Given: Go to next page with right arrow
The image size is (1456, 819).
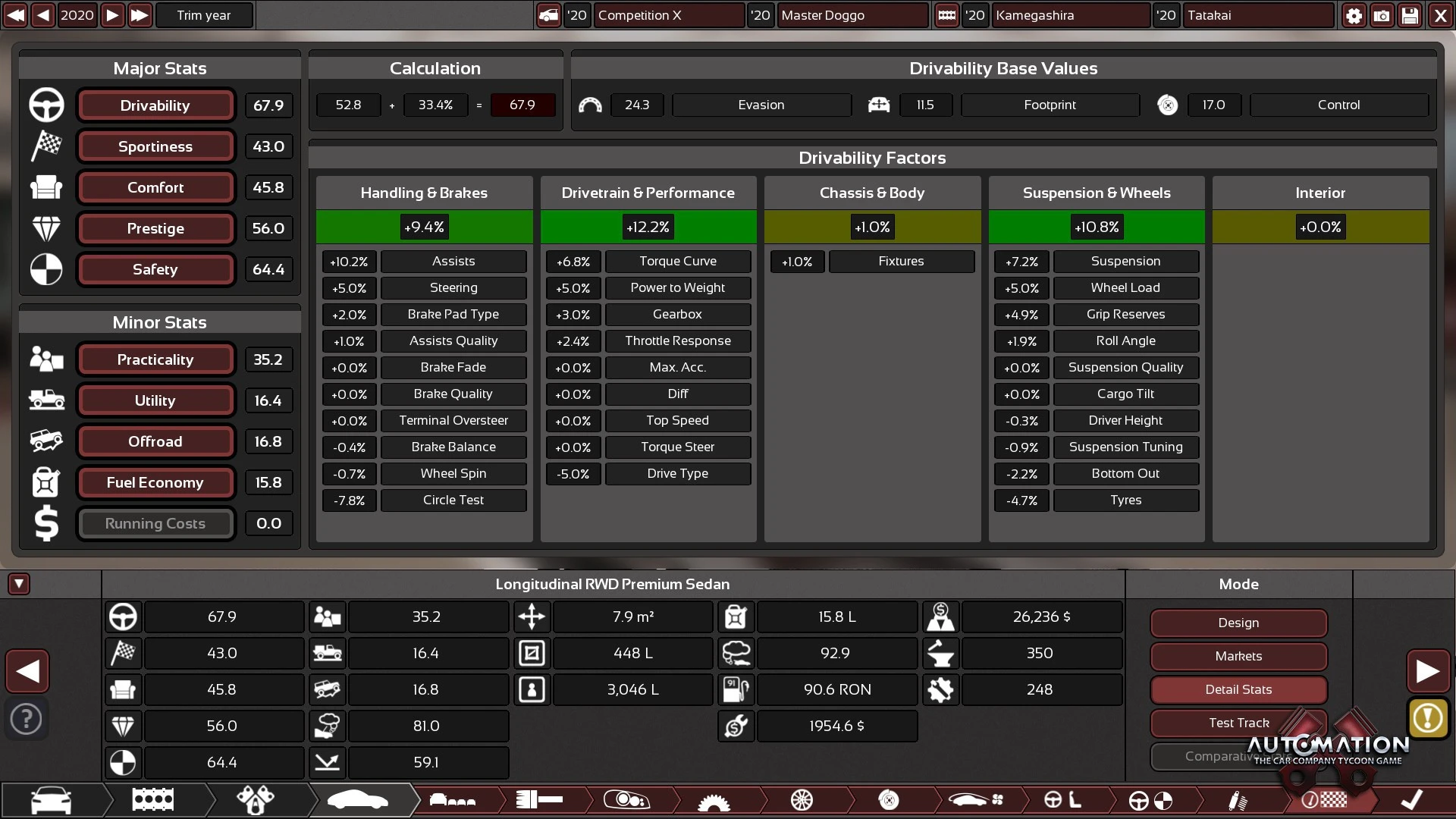Looking at the screenshot, I should coord(1428,671).
